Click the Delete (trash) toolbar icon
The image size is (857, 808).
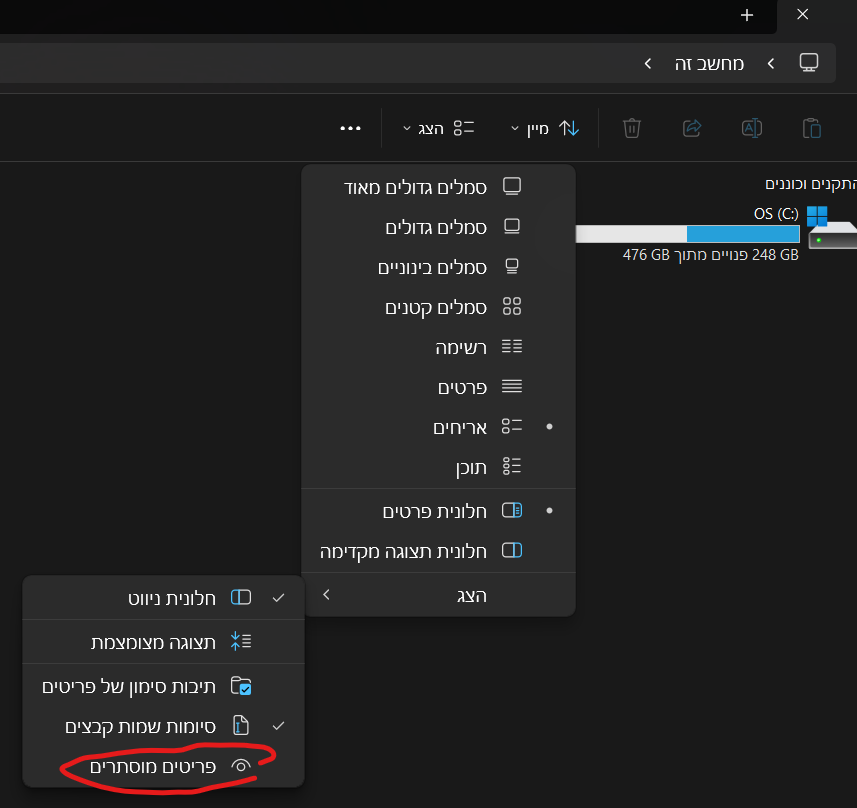(x=631, y=128)
